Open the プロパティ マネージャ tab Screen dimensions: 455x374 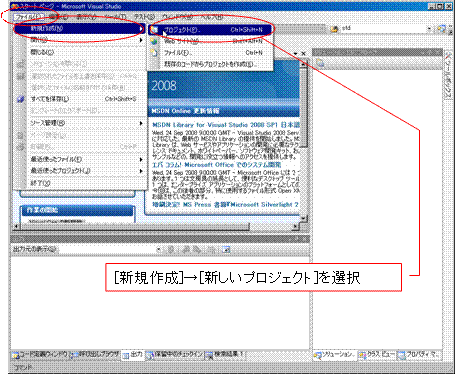coord(419,355)
